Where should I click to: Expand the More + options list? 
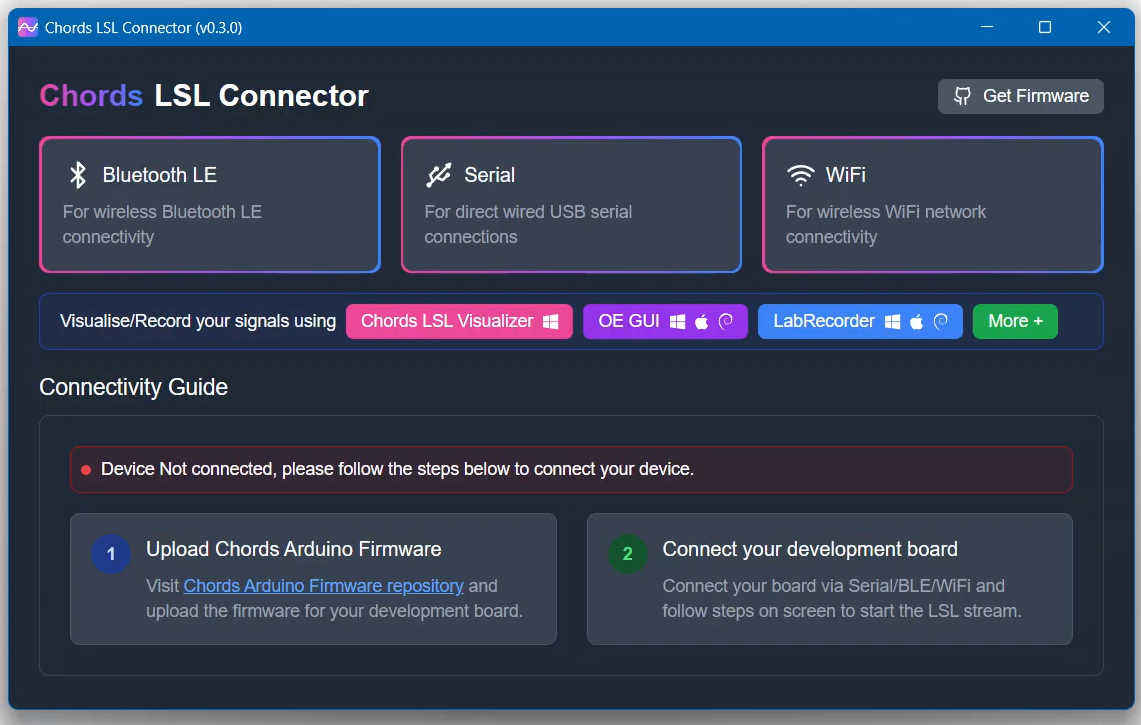pyautogui.click(x=1015, y=321)
